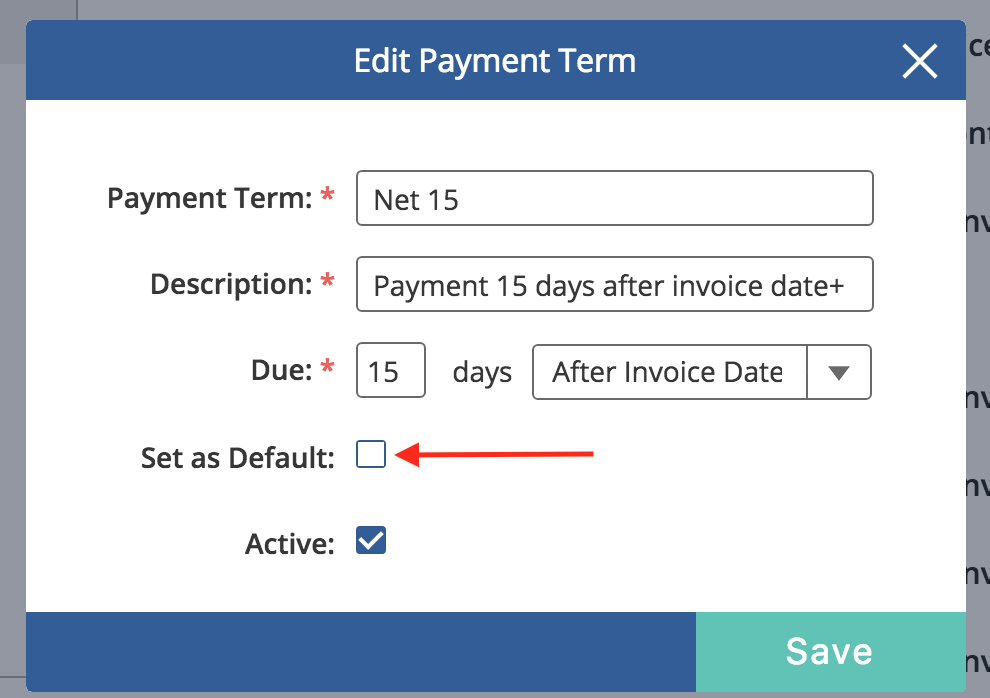Click the red required asterisk beside Payment Term
The height and width of the screenshot is (698, 990).
point(328,197)
